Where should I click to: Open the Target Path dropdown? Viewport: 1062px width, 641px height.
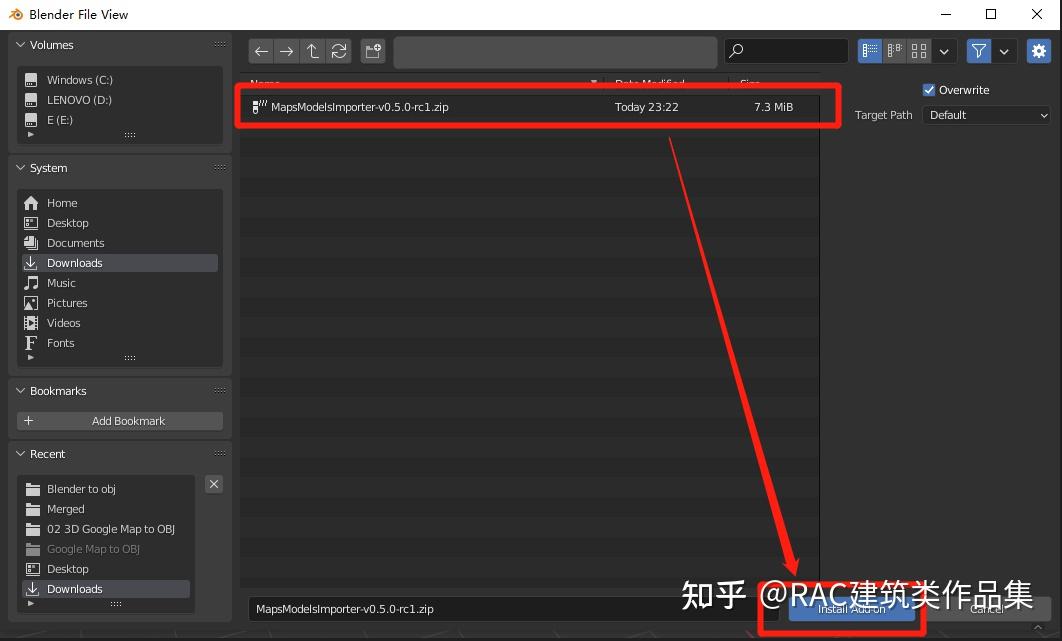pos(986,115)
